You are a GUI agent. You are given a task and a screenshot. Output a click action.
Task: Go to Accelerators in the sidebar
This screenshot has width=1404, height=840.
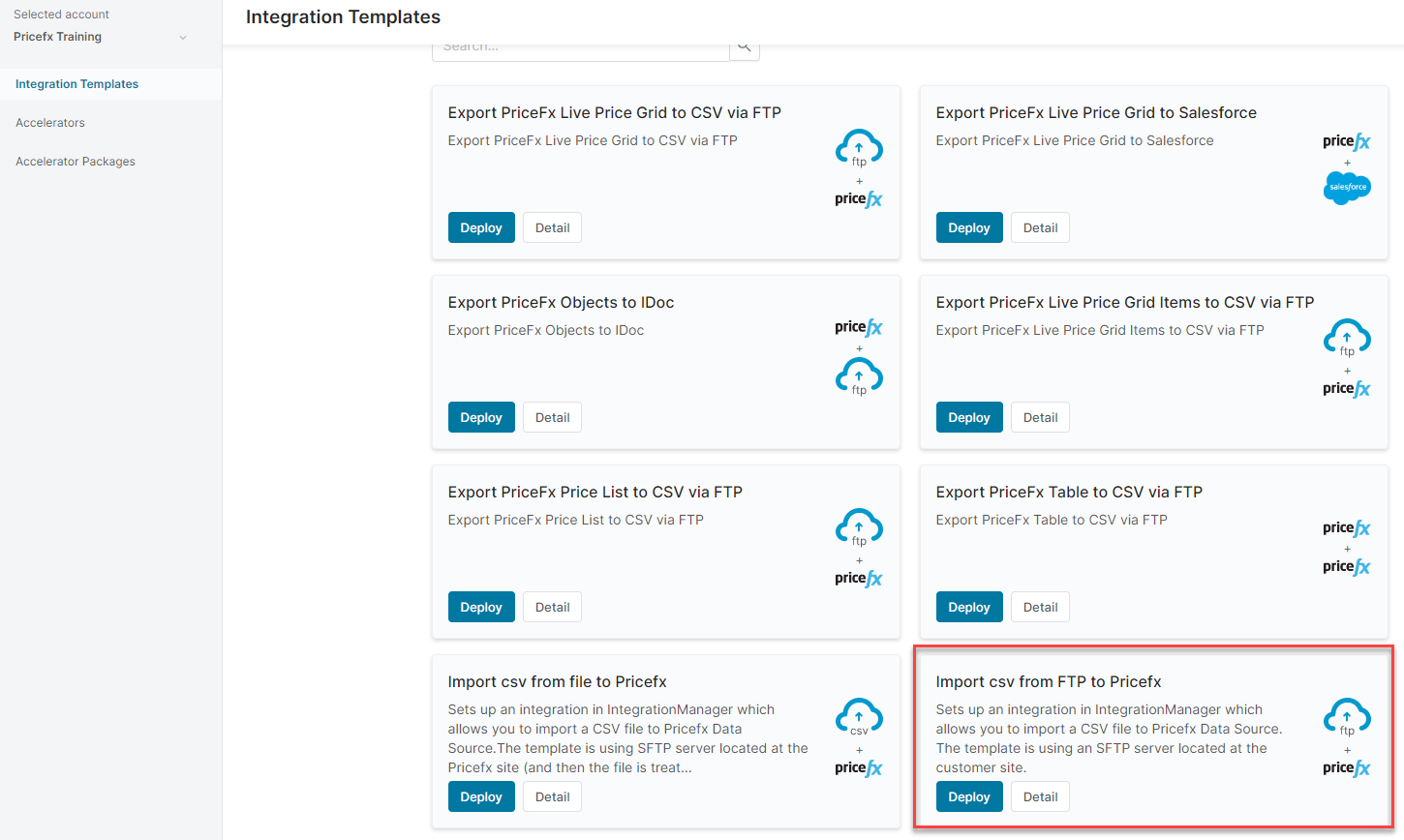(50, 123)
